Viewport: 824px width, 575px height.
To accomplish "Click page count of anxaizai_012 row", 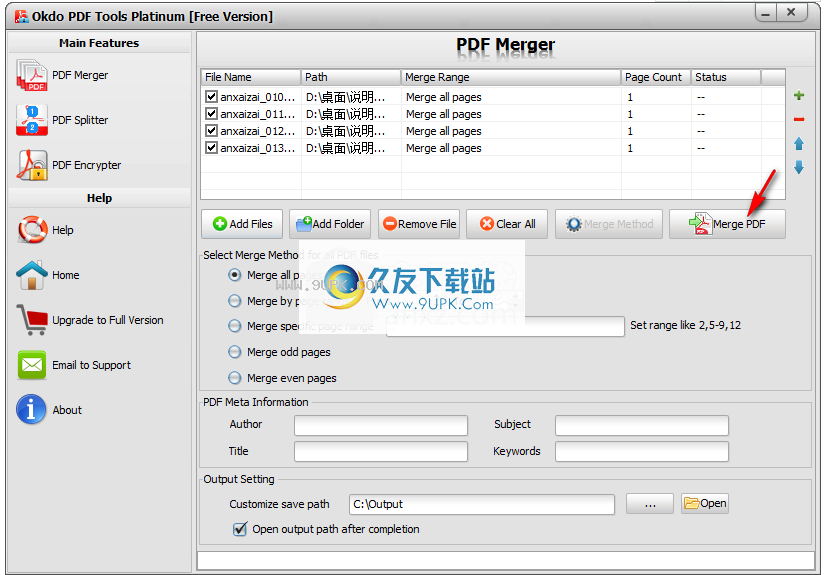I will (656, 131).
